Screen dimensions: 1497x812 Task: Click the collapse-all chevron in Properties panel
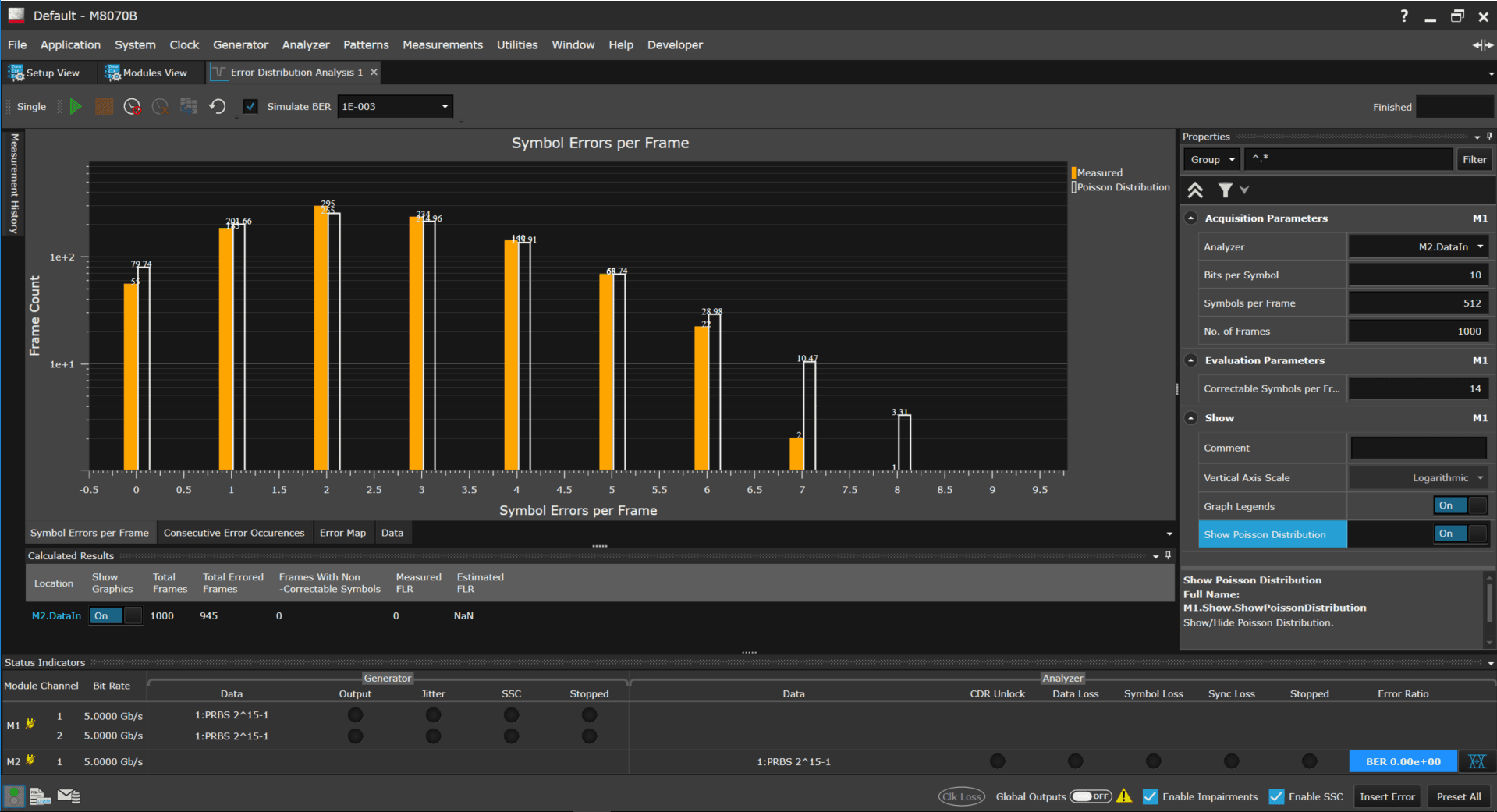click(x=1196, y=190)
